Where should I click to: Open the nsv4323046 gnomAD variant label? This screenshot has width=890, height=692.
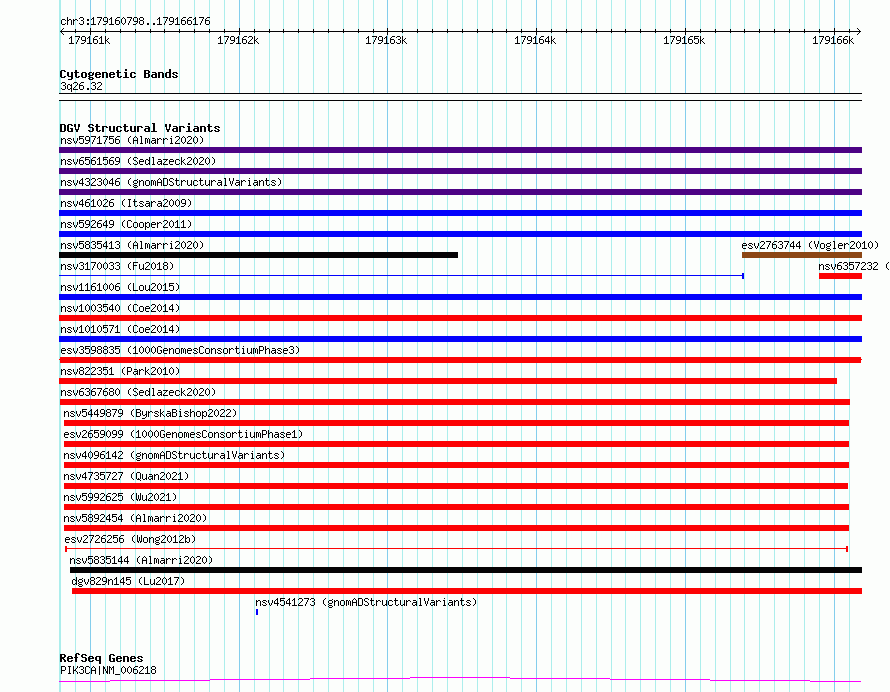[x=170, y=182]
